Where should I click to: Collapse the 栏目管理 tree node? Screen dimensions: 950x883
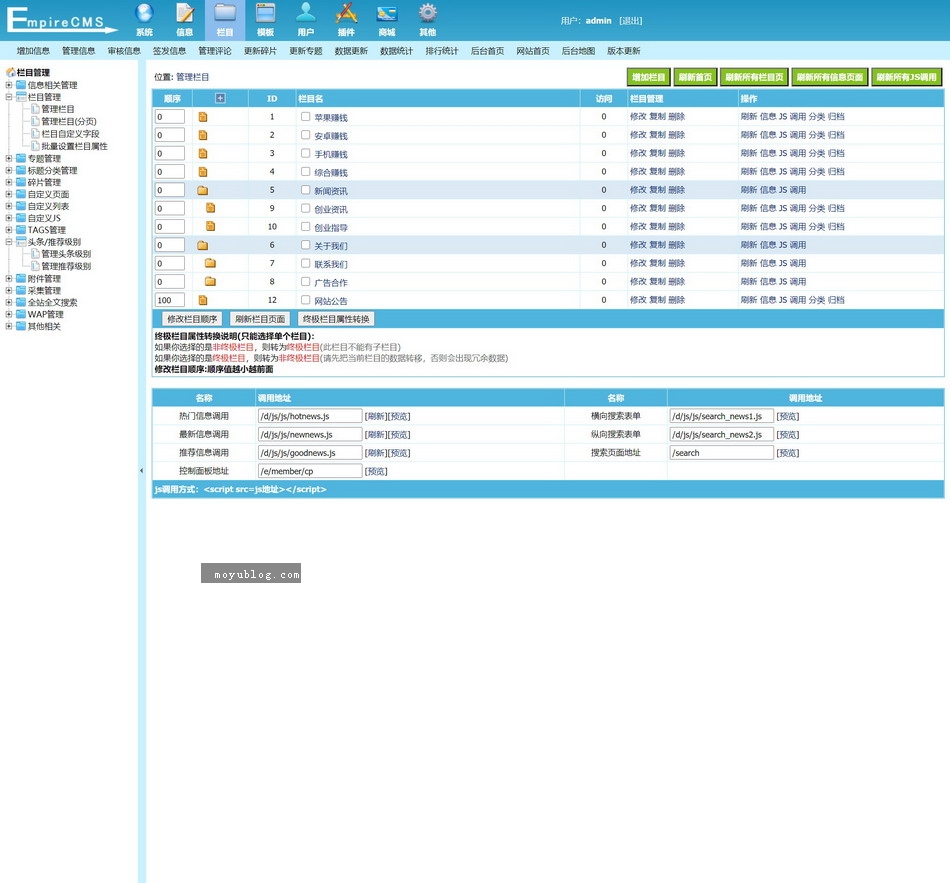point(8,96)
